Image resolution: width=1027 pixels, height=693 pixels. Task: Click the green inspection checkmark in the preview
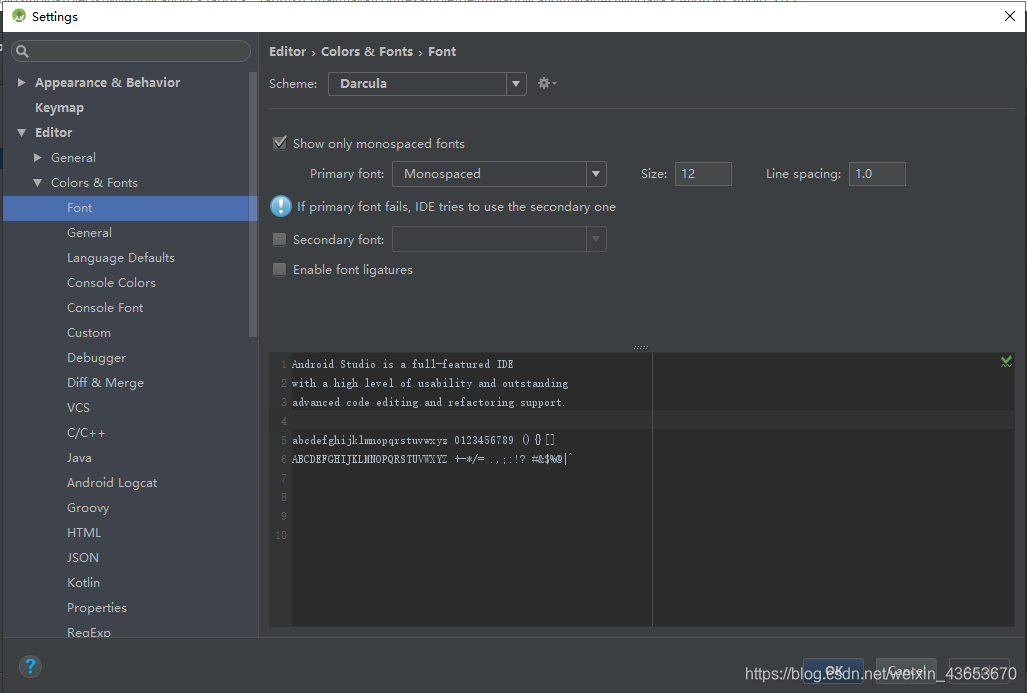tap(1006, 361)
